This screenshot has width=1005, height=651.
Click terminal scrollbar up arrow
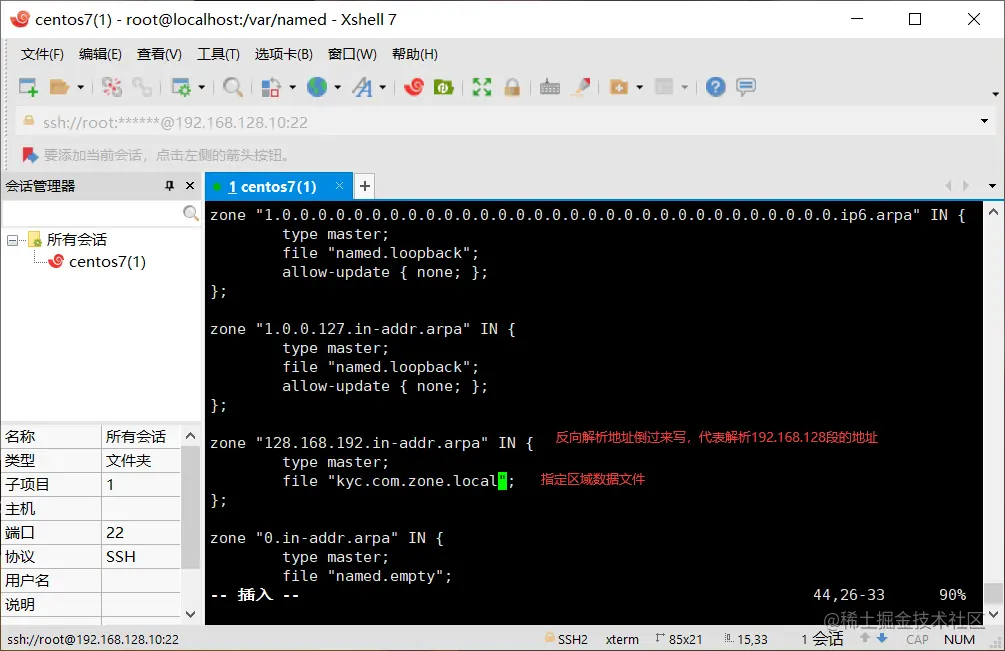[993, 211]
